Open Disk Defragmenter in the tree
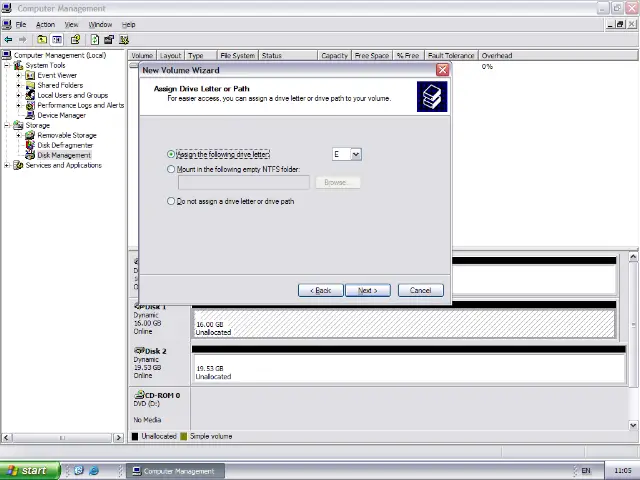Viewport: 640px width, 480px height. click(64, 145)
